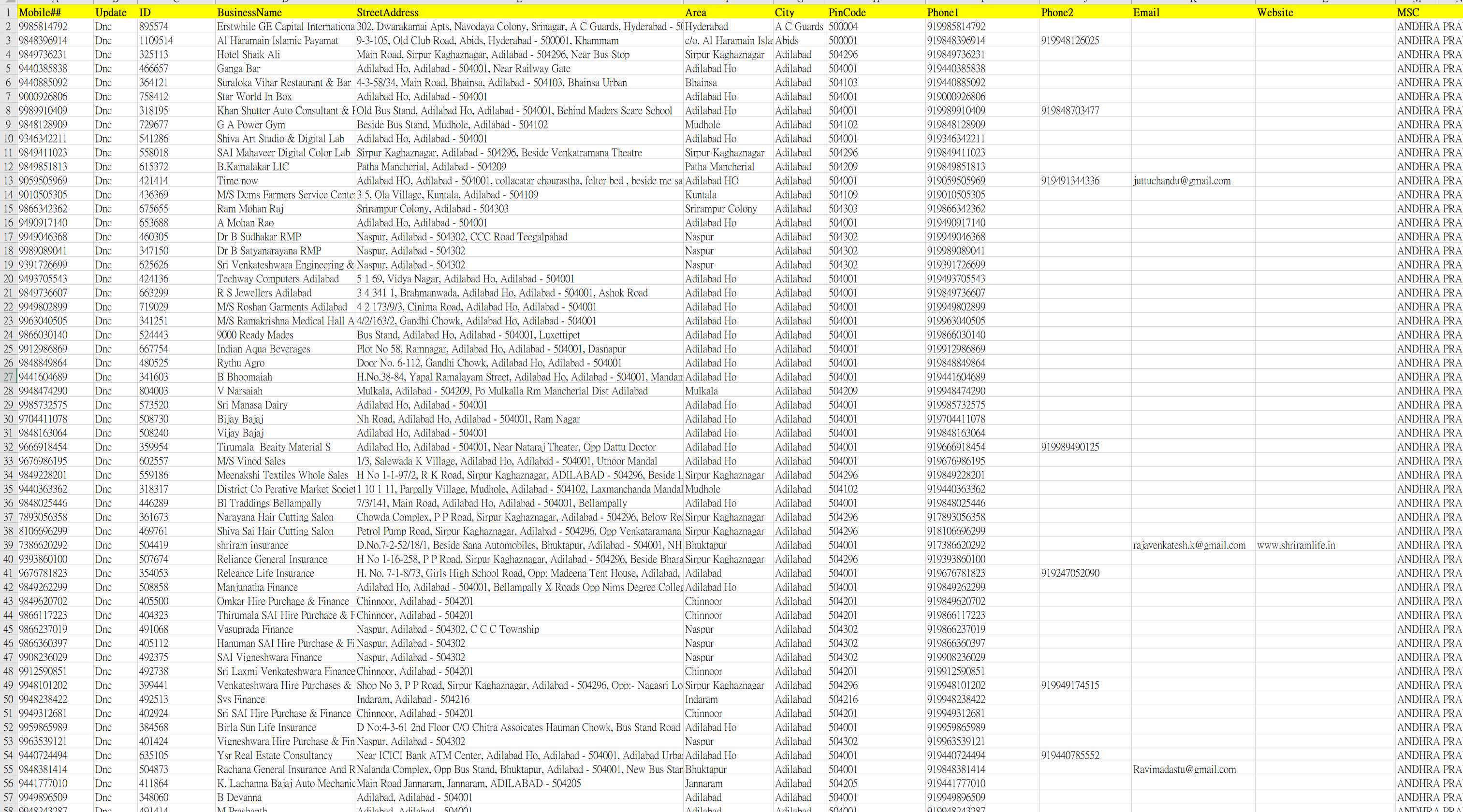Click Phone1 cell 917386620292
Viewport: 1463px width, 812px height.
(x=982, y=545)
